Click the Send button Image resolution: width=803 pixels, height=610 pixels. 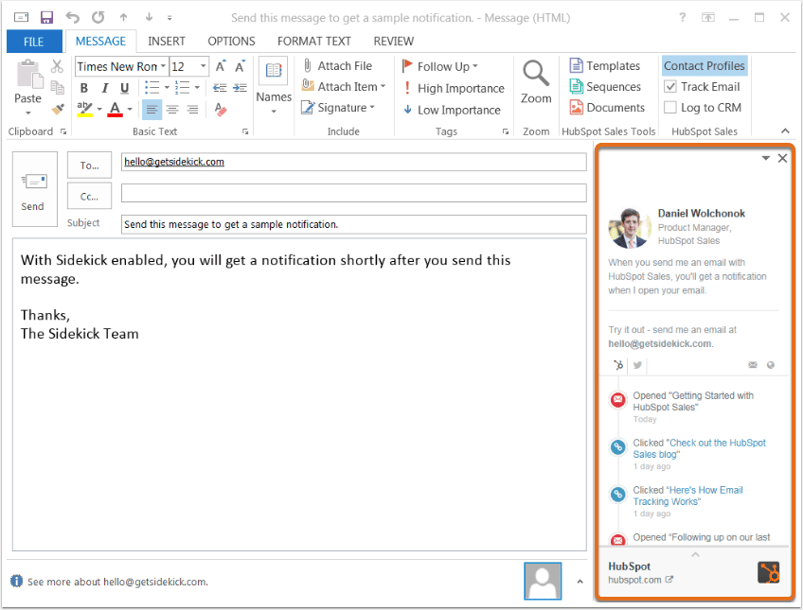(34, 189)
